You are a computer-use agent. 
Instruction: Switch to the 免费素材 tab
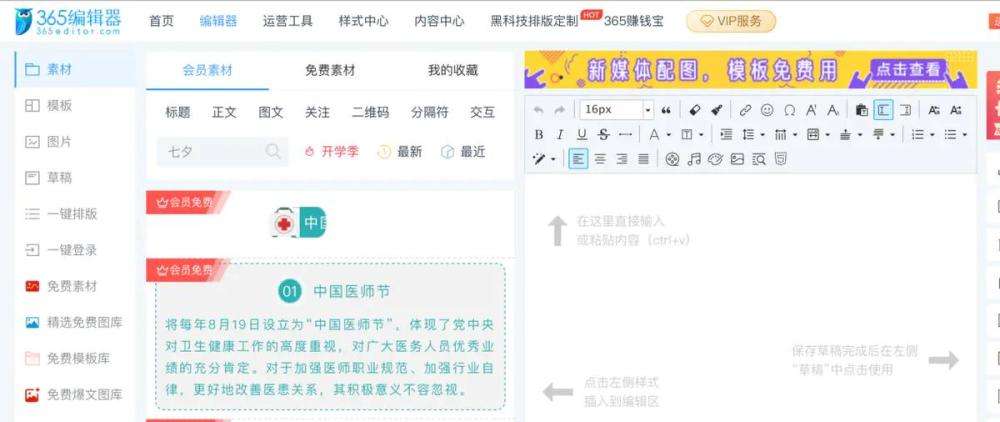pos(330,71)
